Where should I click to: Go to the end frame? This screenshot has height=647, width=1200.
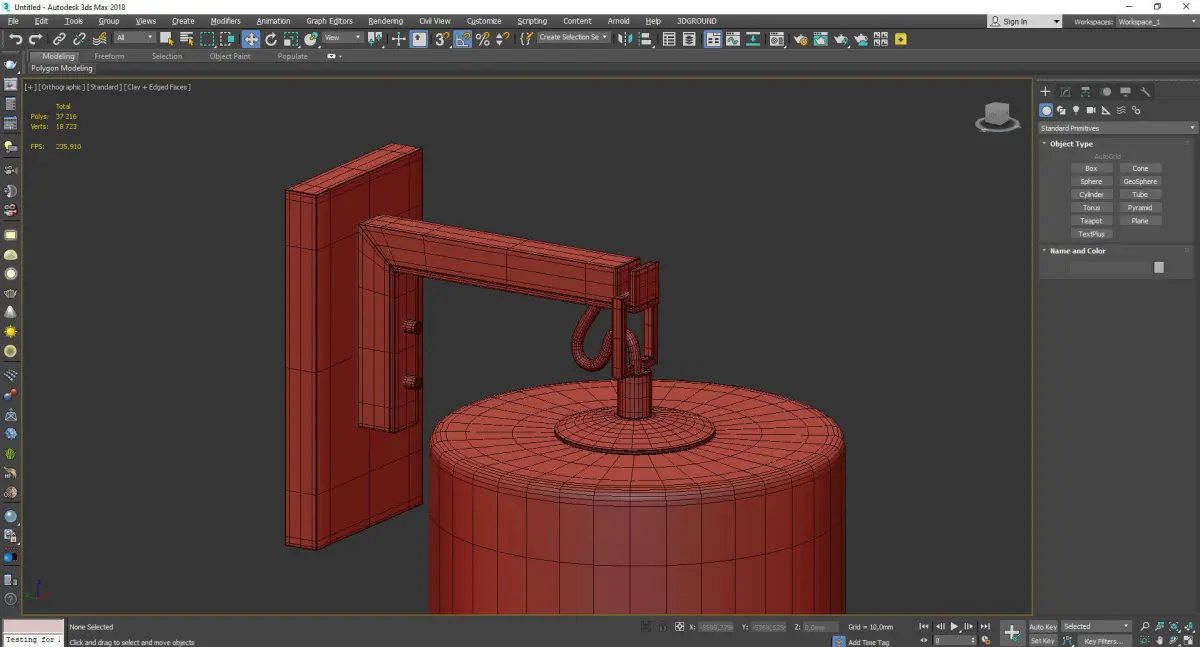(x=985, y=626)
